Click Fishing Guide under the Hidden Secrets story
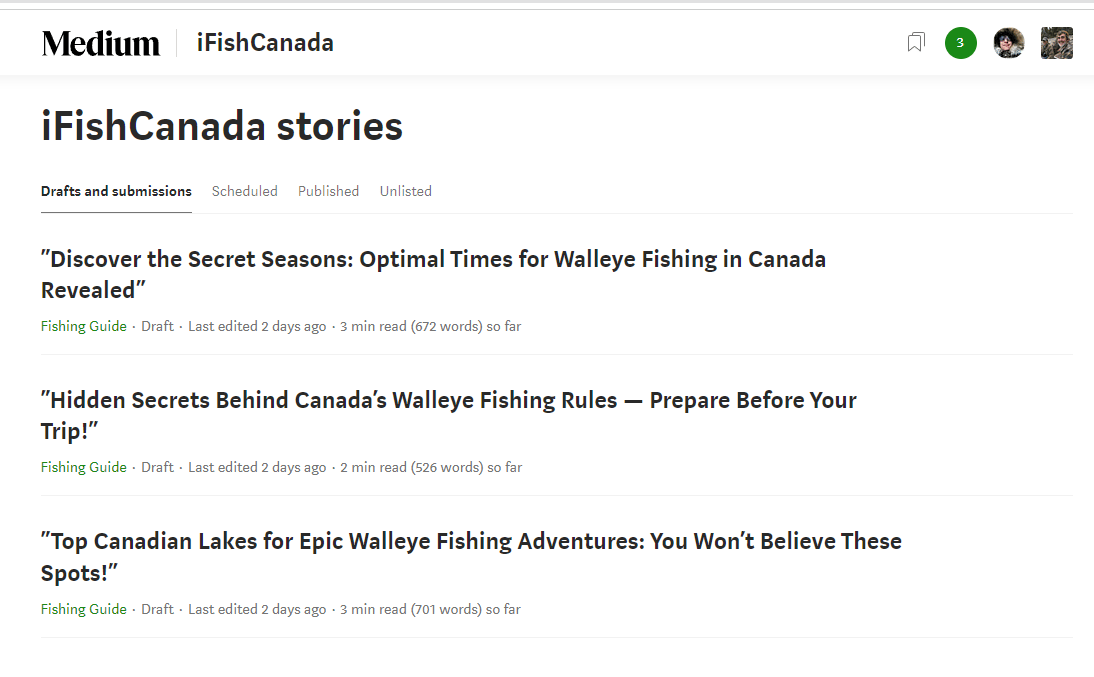 tap(84, 467)
